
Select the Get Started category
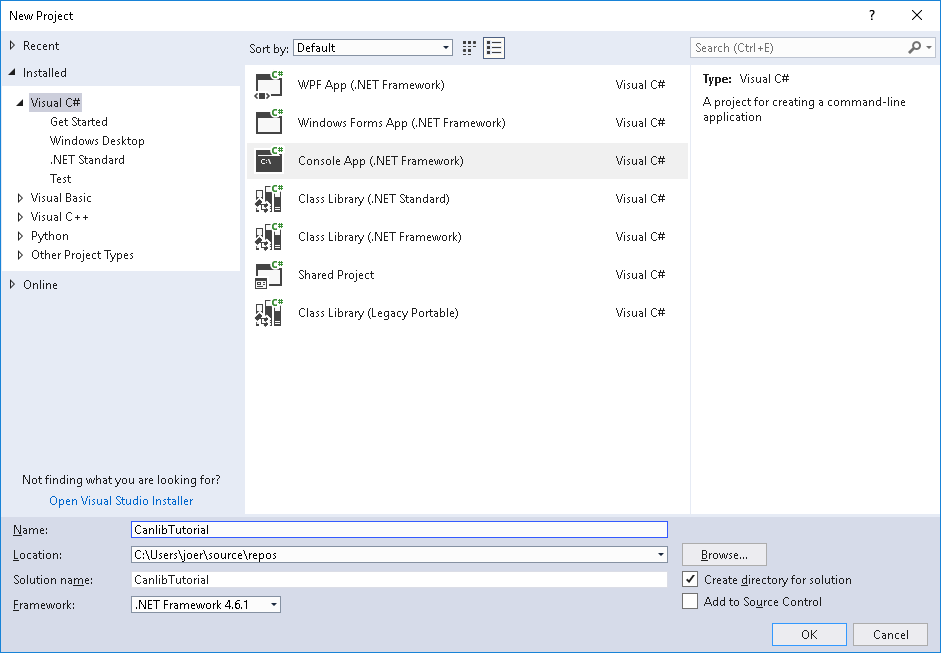(79, 122)
